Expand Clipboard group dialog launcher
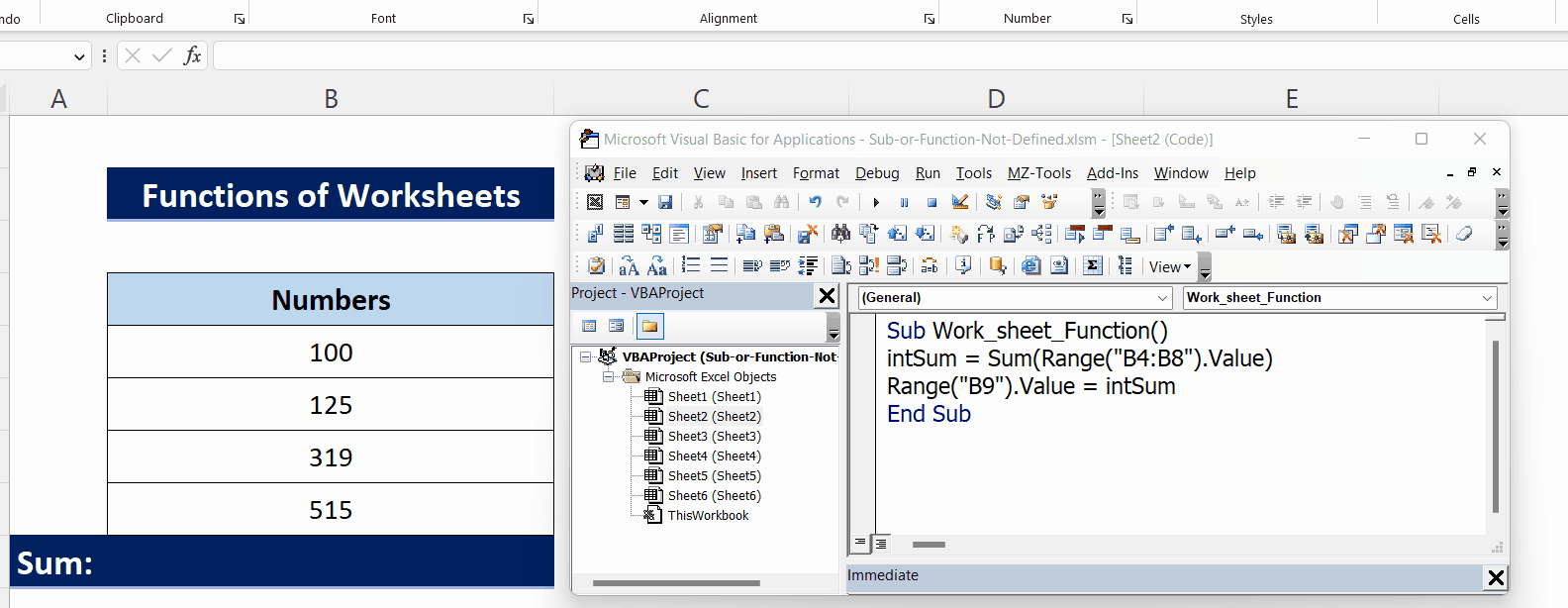Viewport: 1568px width, 608px height. pos(239,19)
